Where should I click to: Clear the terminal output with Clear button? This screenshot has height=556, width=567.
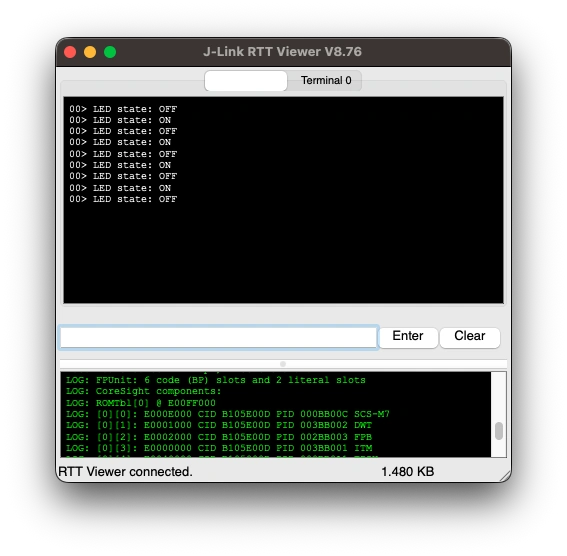pyautogui.click(x=470, y=337)
